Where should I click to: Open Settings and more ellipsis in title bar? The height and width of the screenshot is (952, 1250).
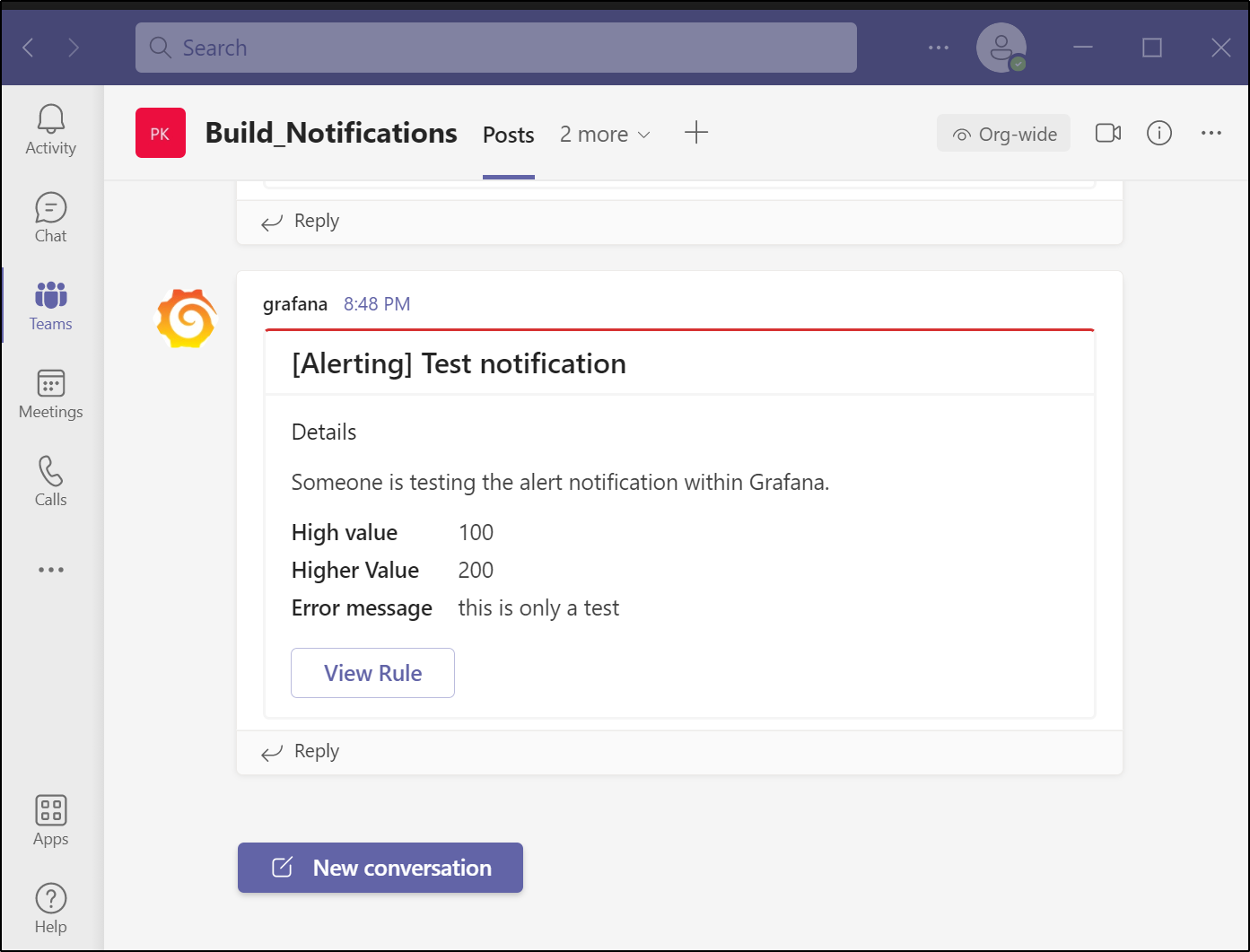[x=939, y=48]
